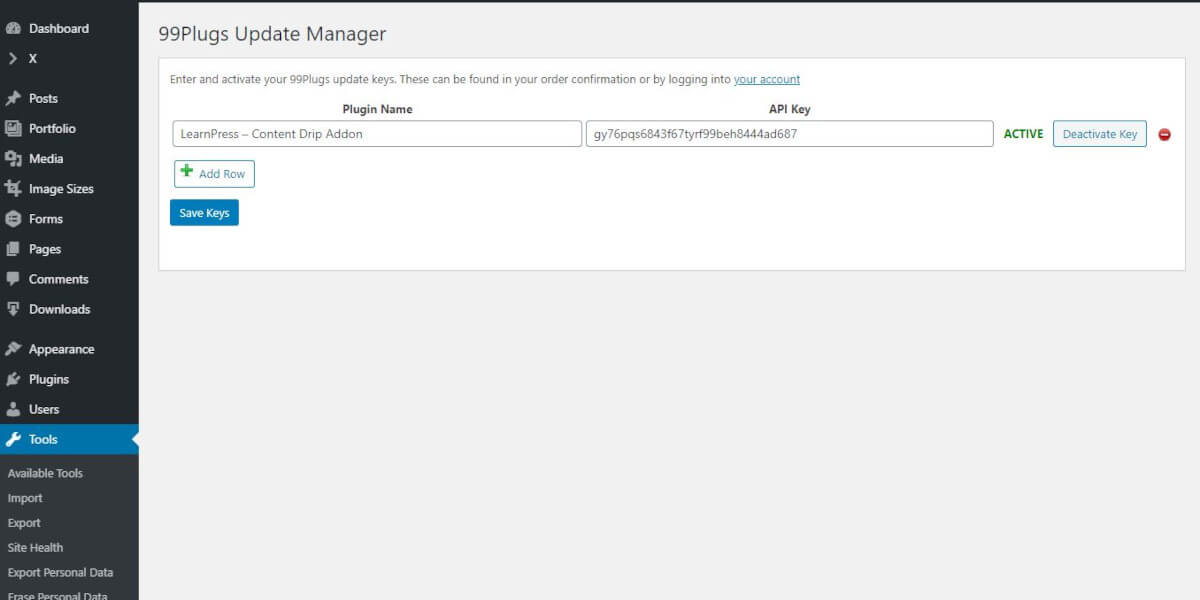Viewport: 1200px width, 600px height.
Task: Click the Appearance paintbrush icon
Action: coord(13,349)
